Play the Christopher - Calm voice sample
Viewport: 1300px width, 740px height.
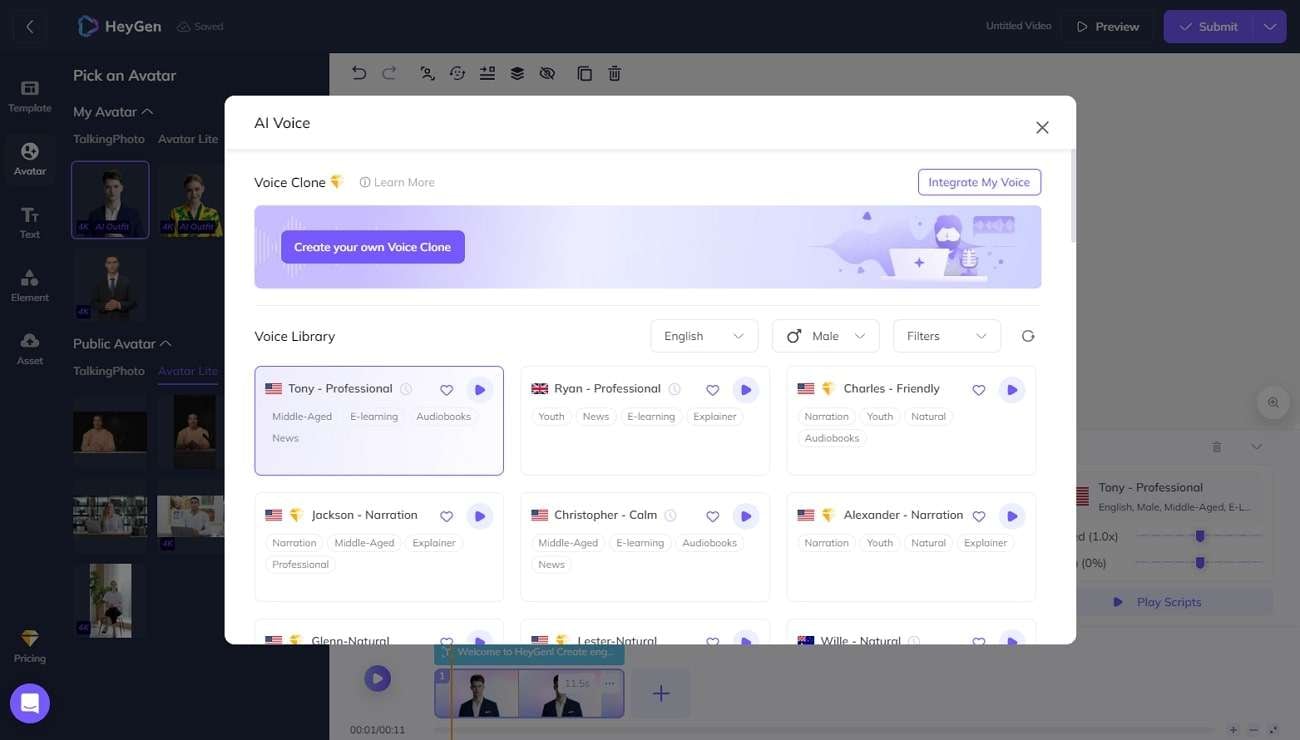point(746,516)
